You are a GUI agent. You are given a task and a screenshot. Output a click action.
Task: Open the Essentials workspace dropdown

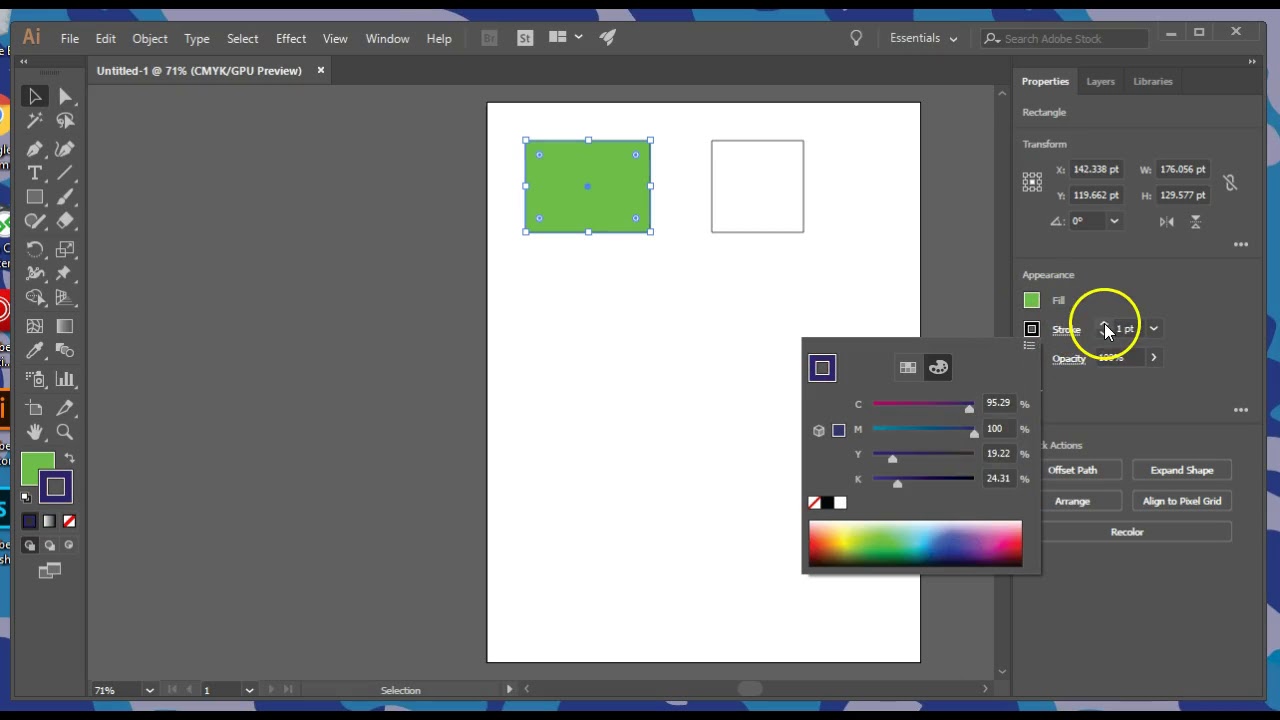click(924, 38)
